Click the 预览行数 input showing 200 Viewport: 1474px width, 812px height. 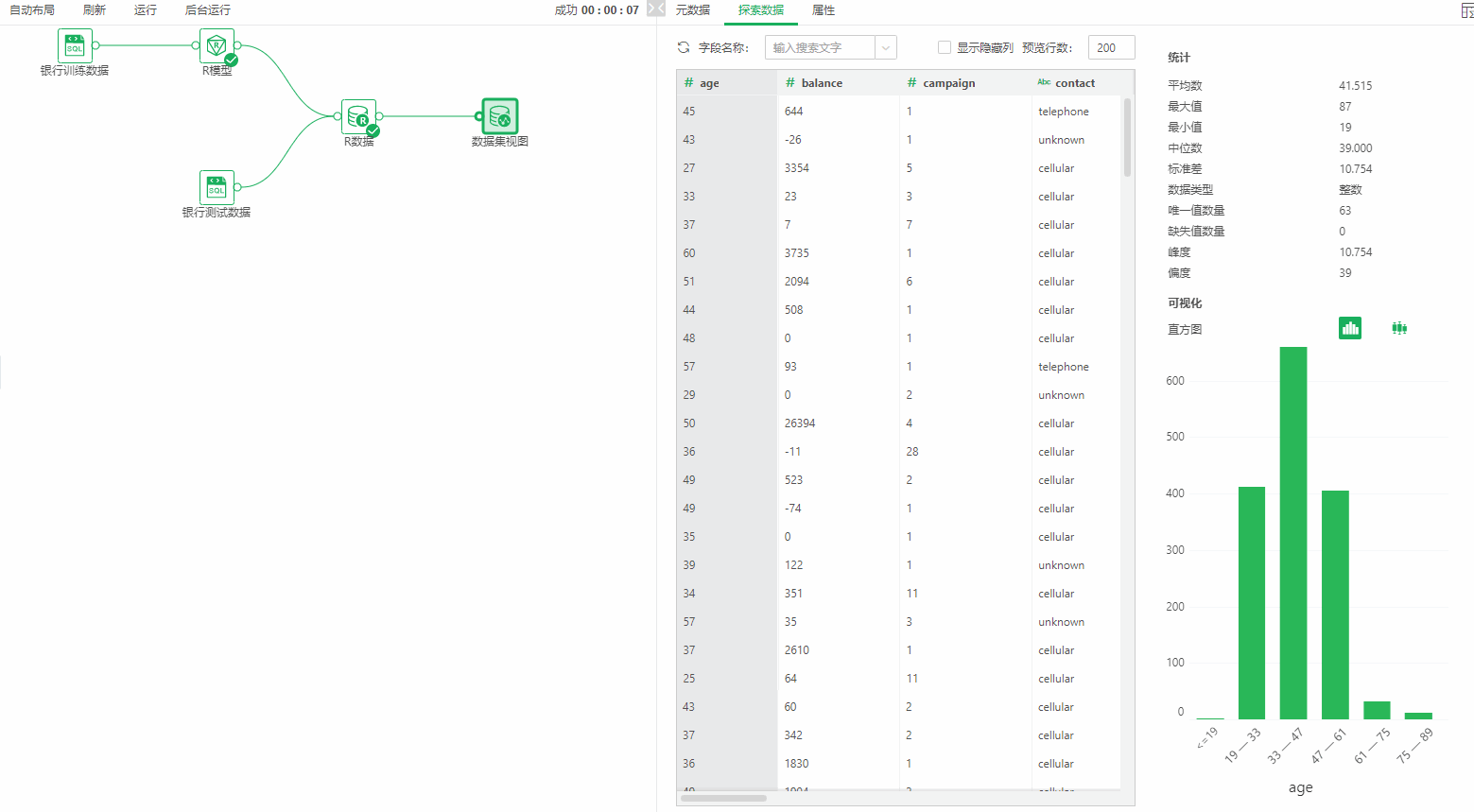pos(1111,46)
